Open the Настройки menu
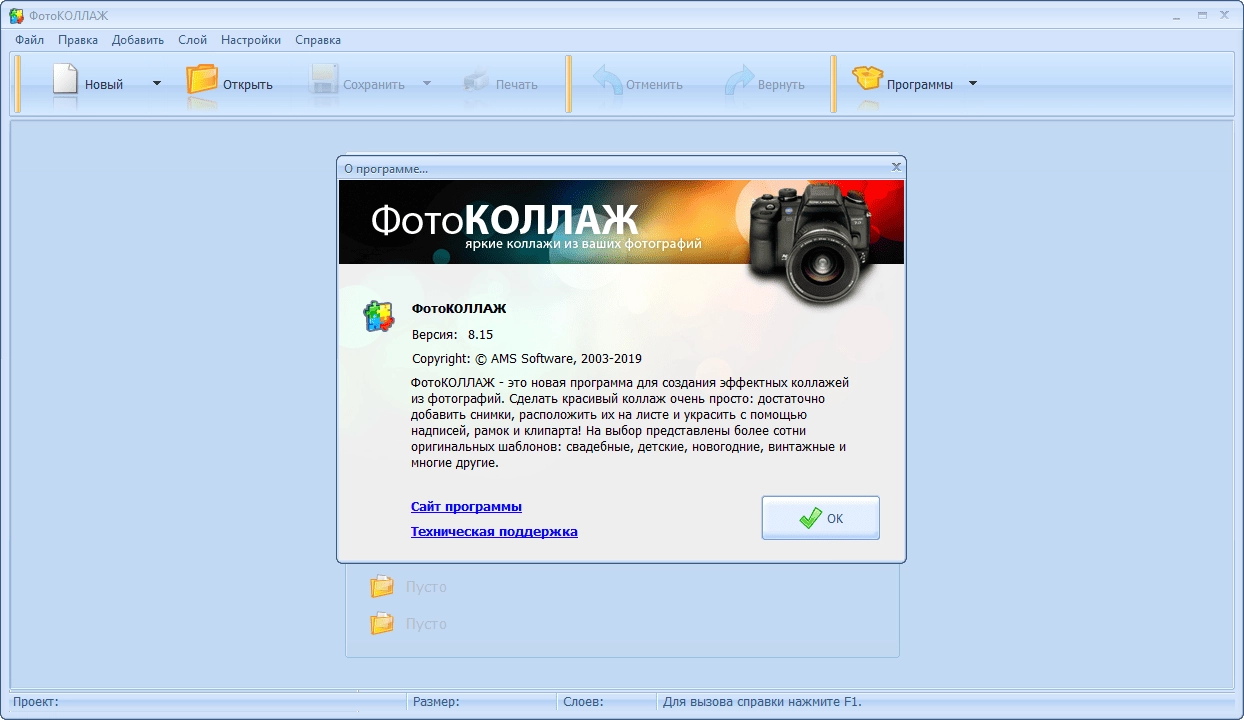This screenshot has height=720, width=1244. (x=251, y=40)
